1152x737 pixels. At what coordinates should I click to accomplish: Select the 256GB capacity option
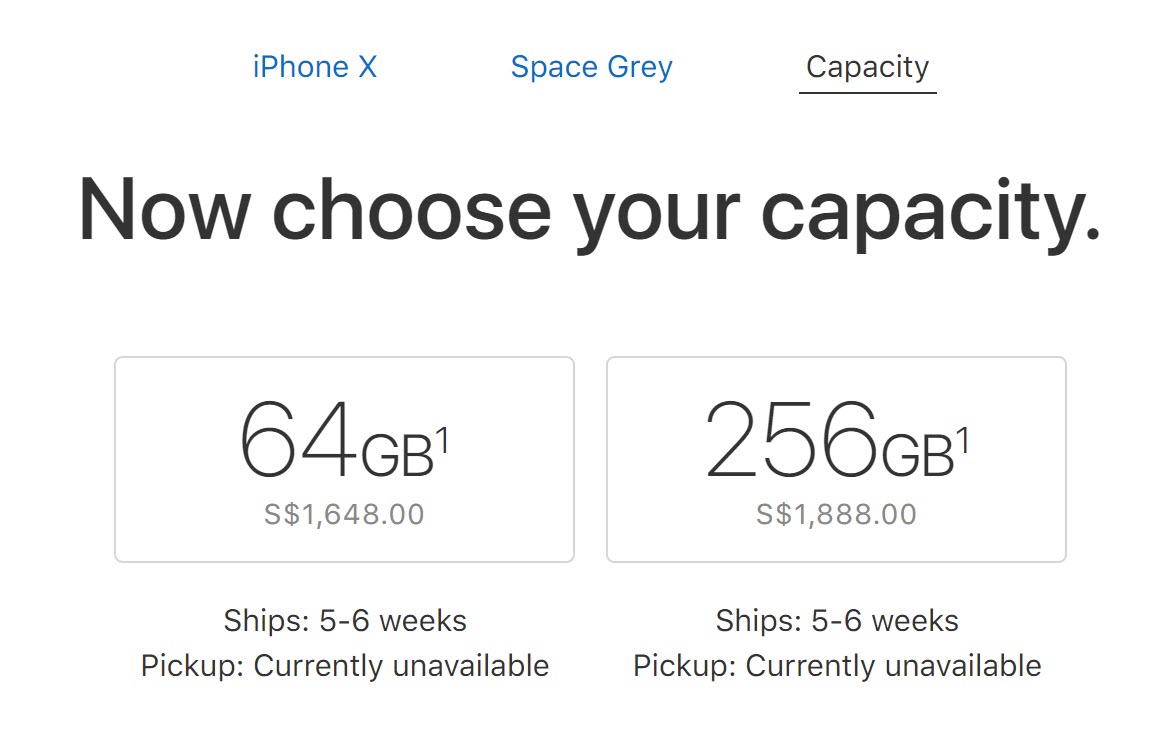pyautogui.click(x=836, y=458)
